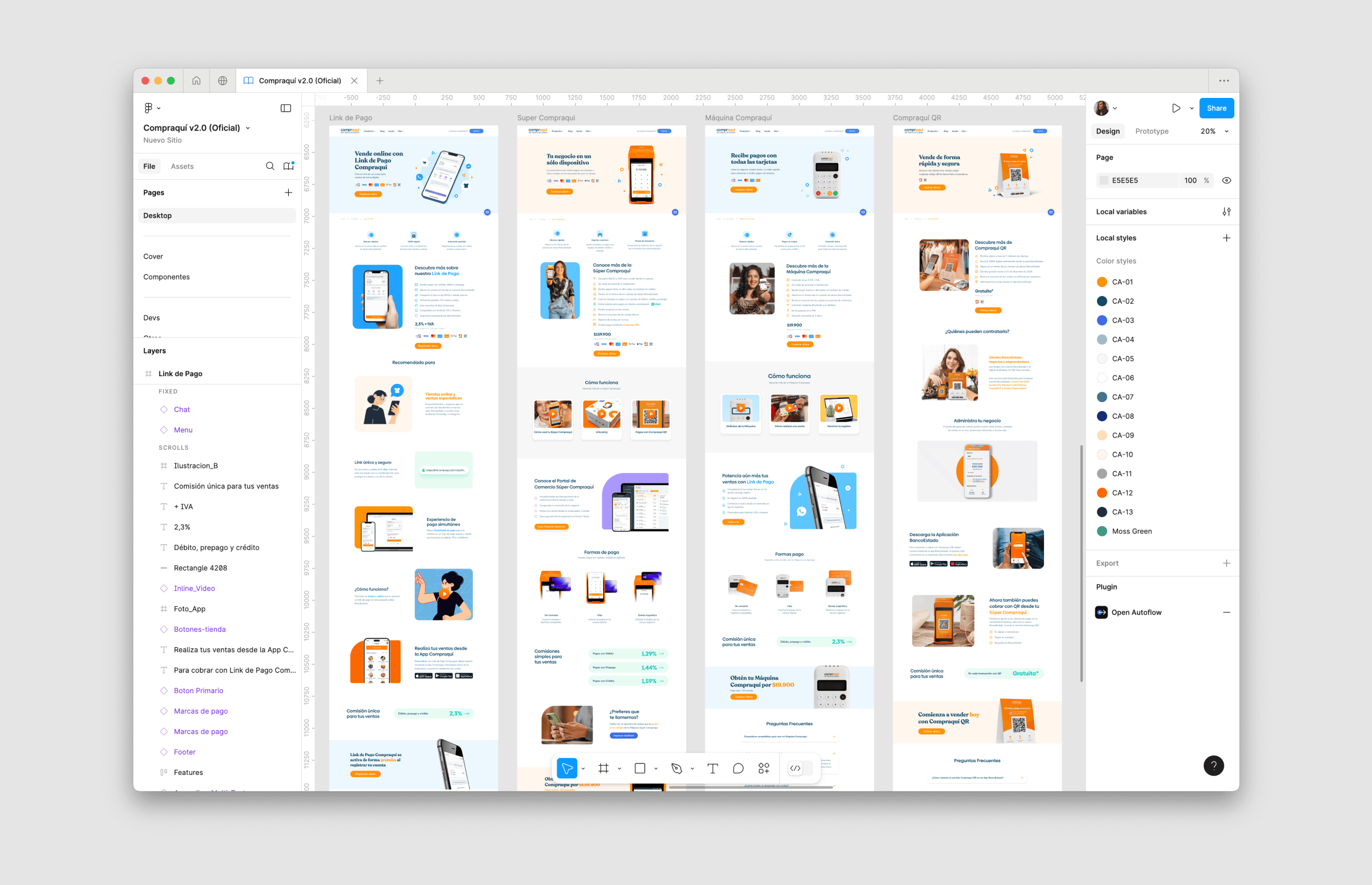Open the user avatar dropdown

point(1106,108)
